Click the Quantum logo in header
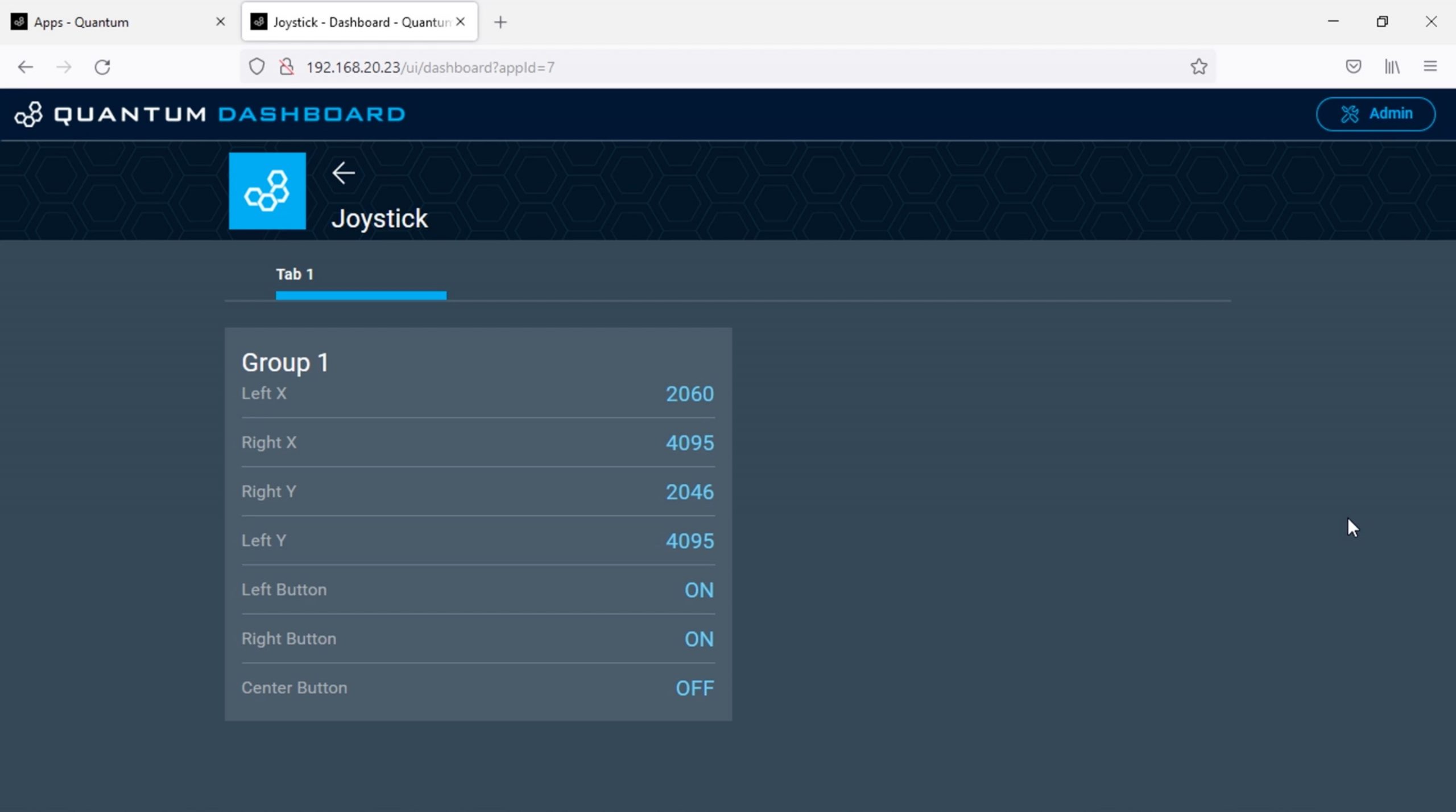The height and width of the screenshot is (812, 1456). pos(28,114)
